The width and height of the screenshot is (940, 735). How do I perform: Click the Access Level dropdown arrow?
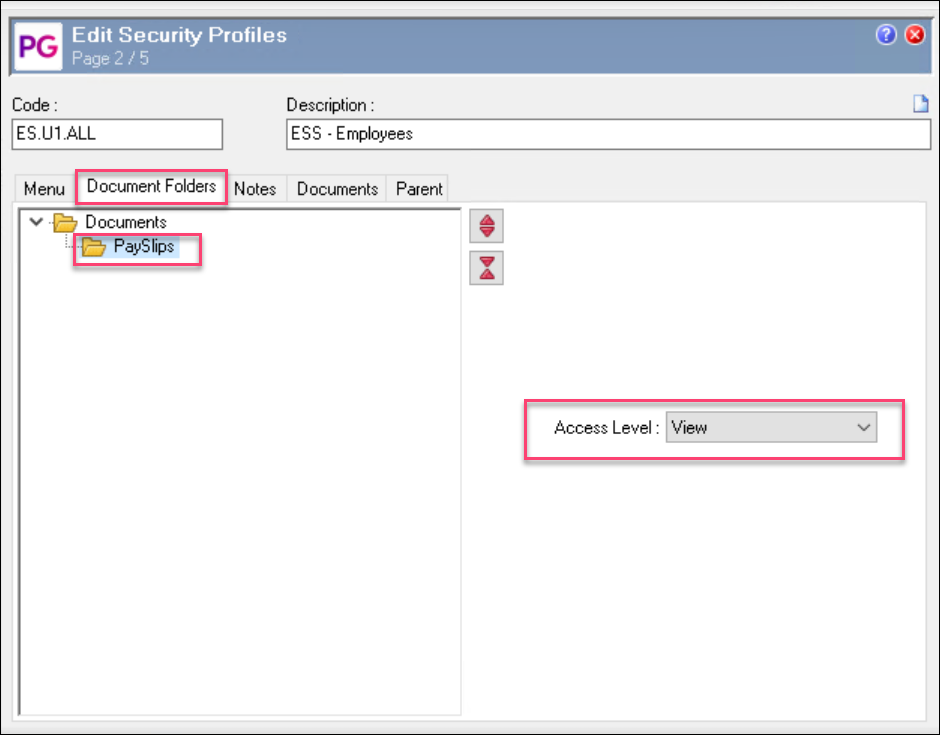(863, 427)
